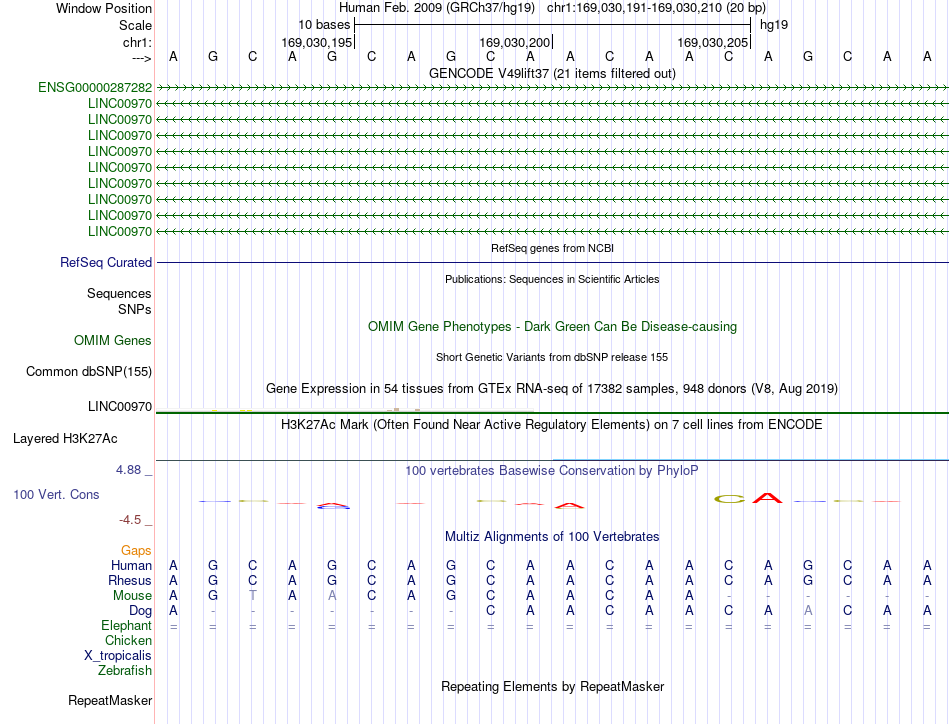
Task: Click the 169,030,200 coordinate marker
Action: click(x=514, y=42)
